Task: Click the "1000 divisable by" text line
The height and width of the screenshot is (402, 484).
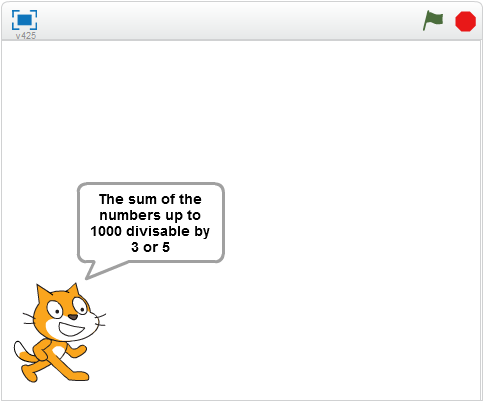Action: 150,231
